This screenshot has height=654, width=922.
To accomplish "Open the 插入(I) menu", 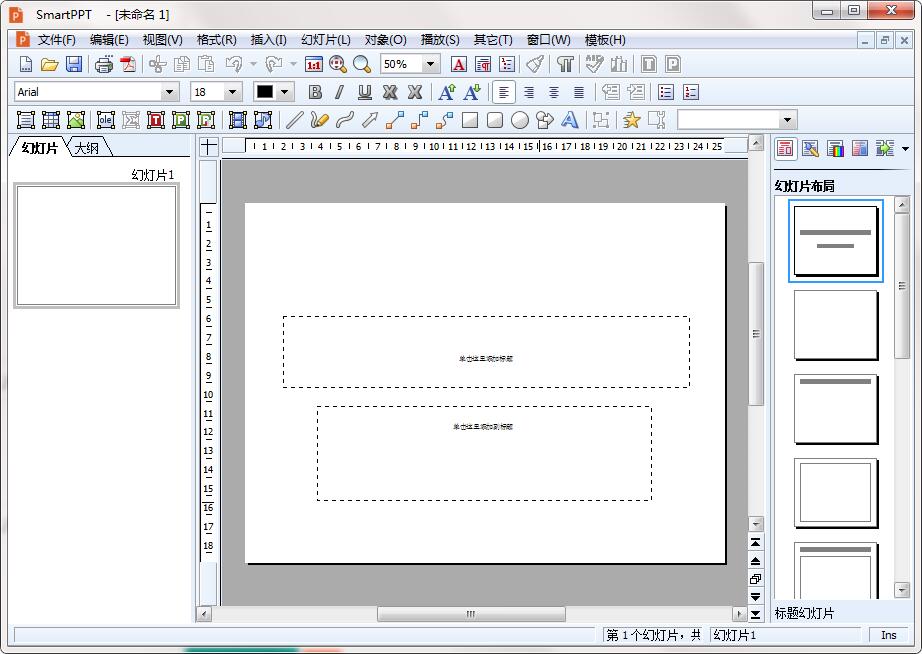I will (268, 40).
